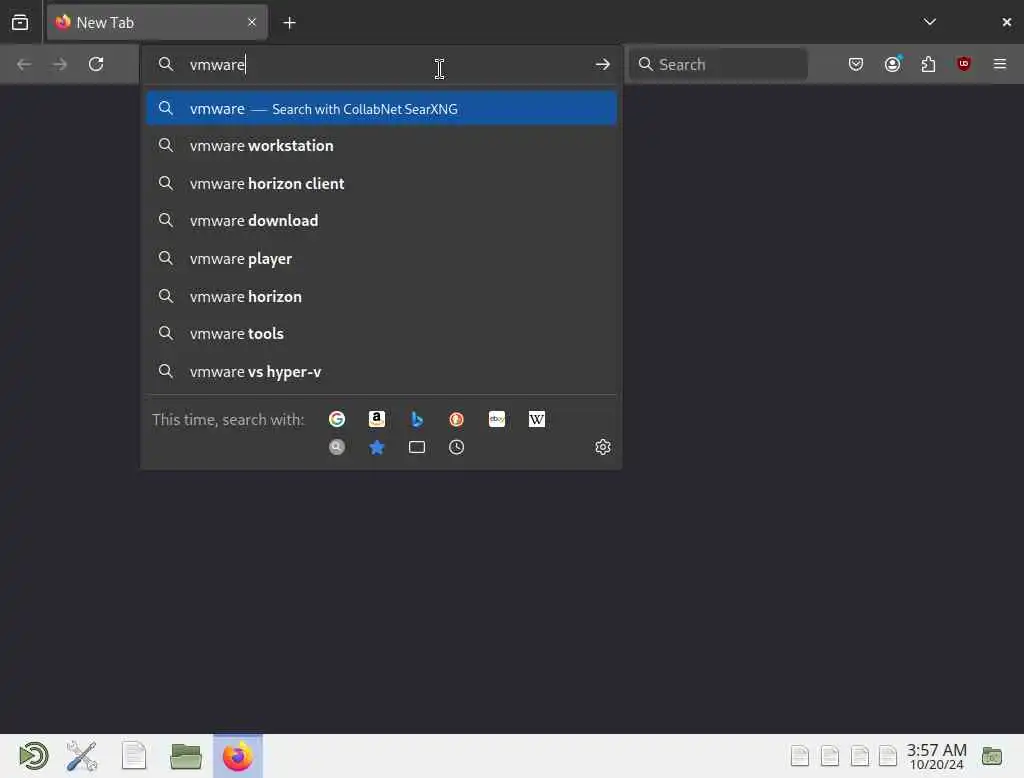The height and width of the screenshot is (778, 1024).
Task: Open the taskbar tools wrench icon
Action: coord(82,756)
